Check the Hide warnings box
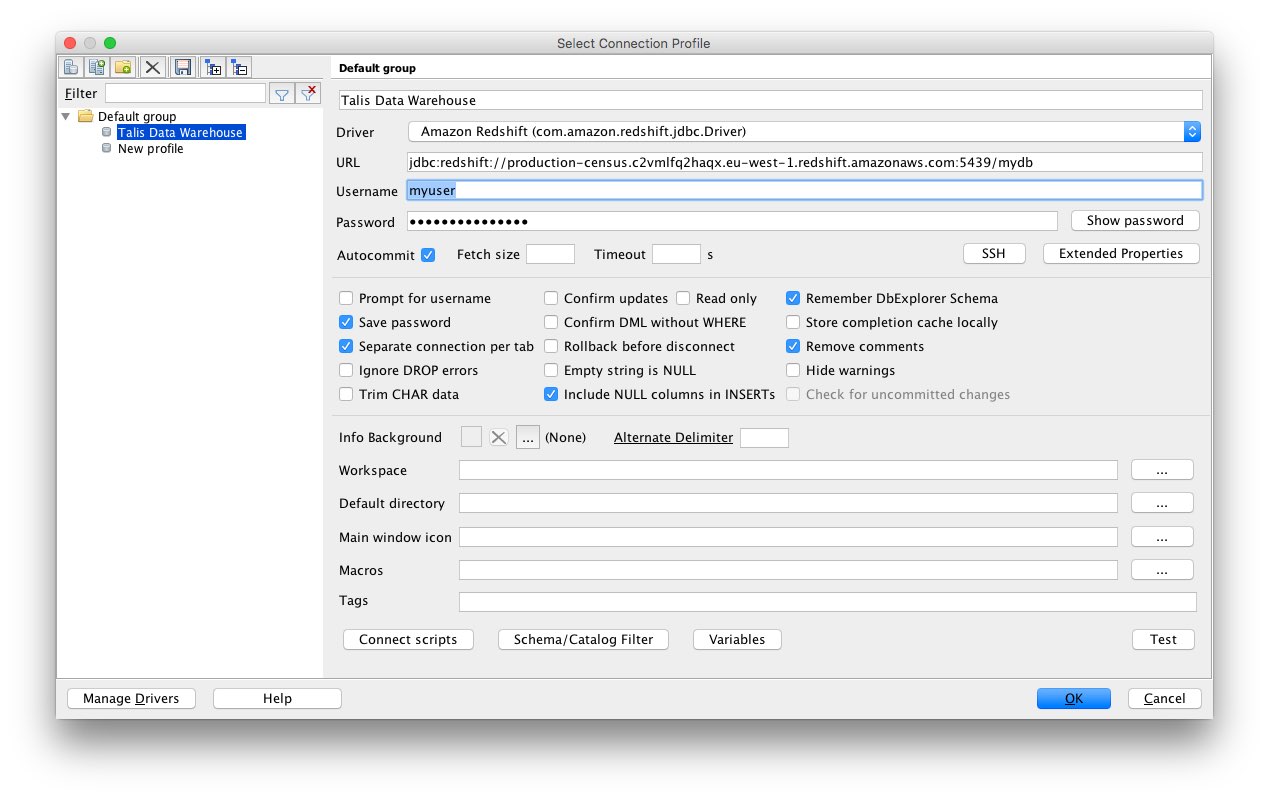Viewport: 1269px width, 799px height. pos(792,370)
